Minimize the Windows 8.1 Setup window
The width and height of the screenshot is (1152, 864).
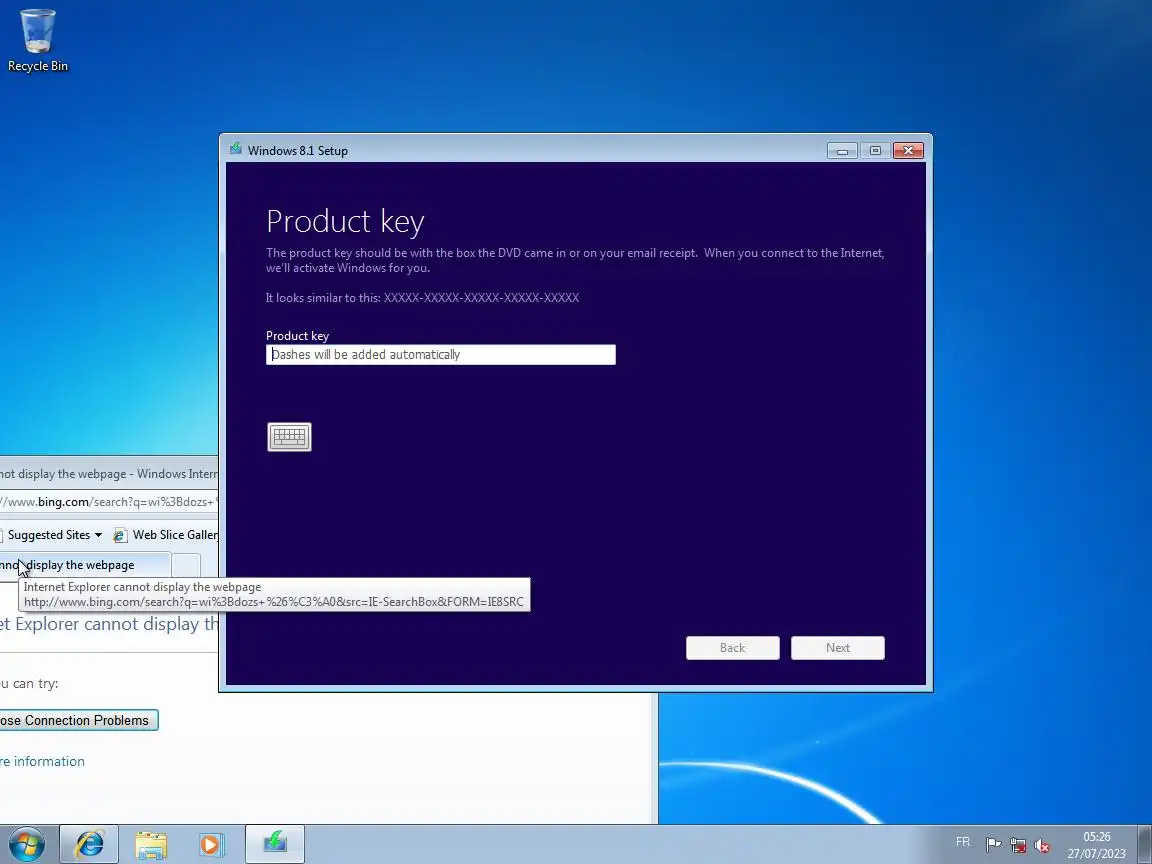tap(843, 151)
